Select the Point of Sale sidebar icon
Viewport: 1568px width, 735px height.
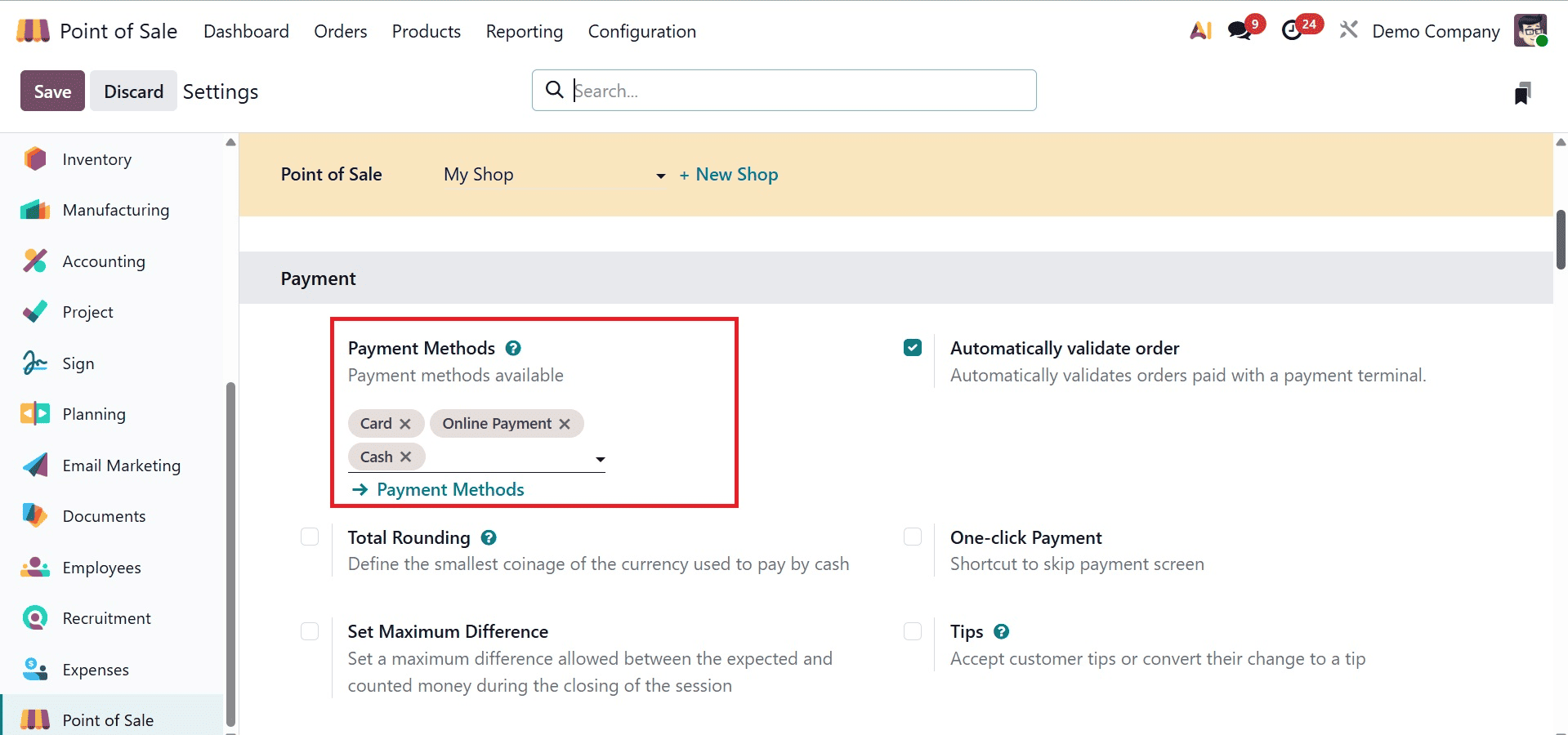tap(34, 719)
